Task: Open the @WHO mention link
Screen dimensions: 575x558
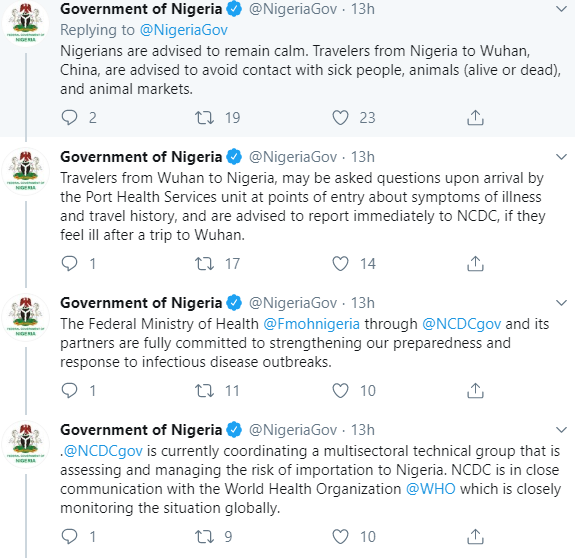Action: pyautogui.click(x=431, y=489)
